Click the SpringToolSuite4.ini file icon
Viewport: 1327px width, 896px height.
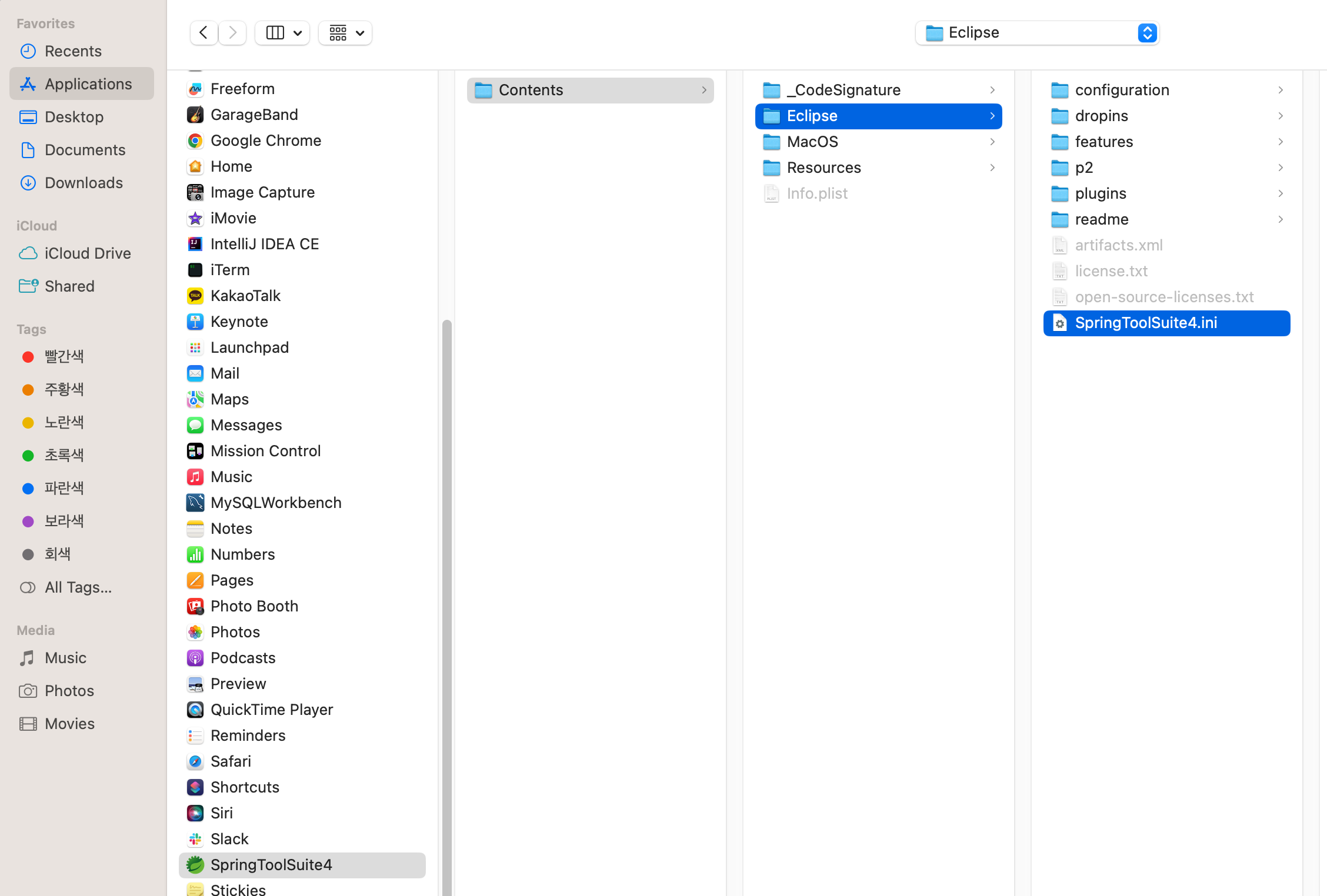click(x=1059, y=323)
